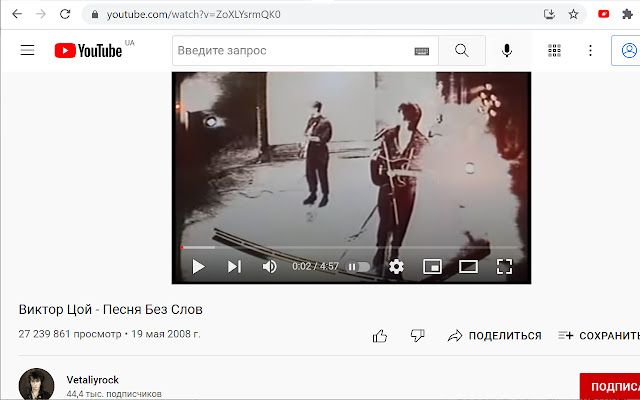
Task: Like the video with thumbs up
Action: 380,336
